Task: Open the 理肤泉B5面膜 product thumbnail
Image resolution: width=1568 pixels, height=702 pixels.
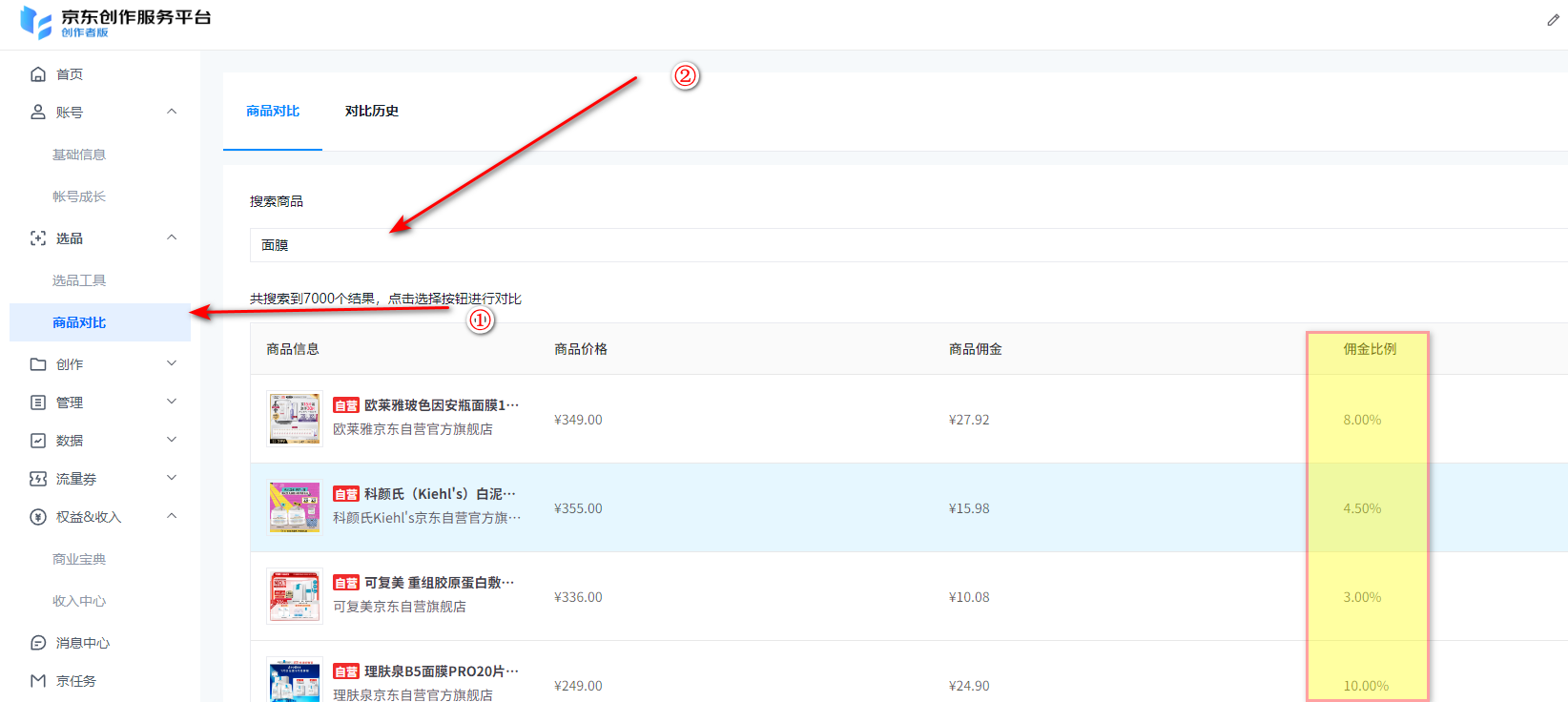Action: [295, 681]
